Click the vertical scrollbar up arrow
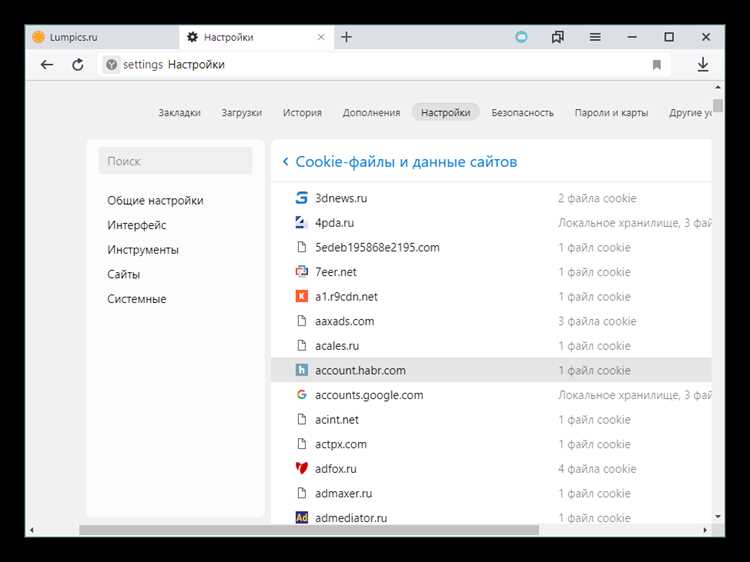The width and height of the screenshot is (750, 562). coord(717,88)
